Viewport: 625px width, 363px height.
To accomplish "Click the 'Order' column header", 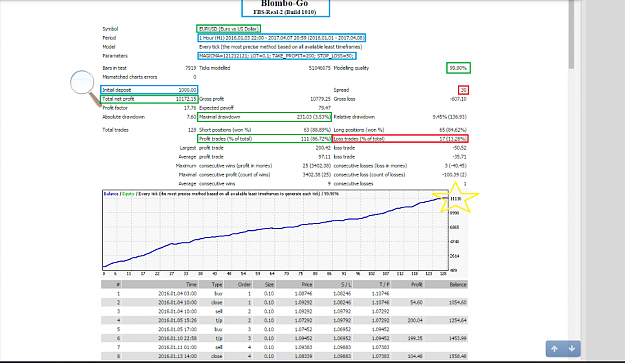I will (244, 285).
